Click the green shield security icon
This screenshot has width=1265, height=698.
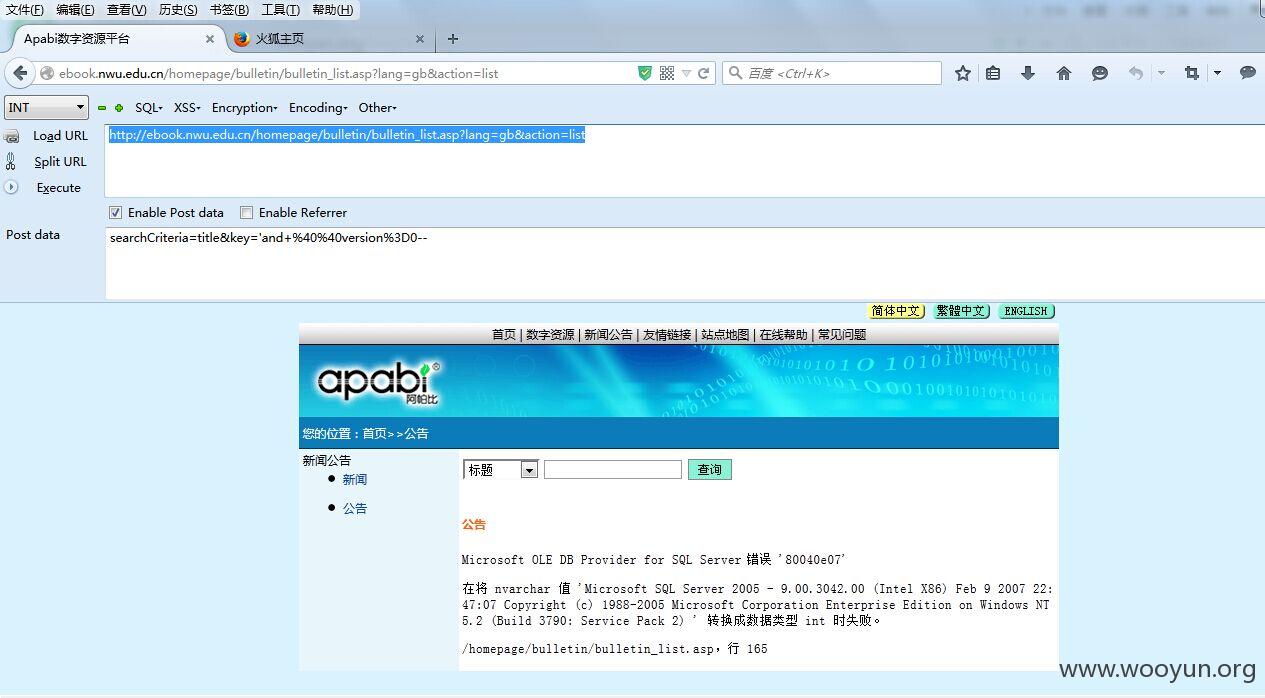click(x=645, y=73)
